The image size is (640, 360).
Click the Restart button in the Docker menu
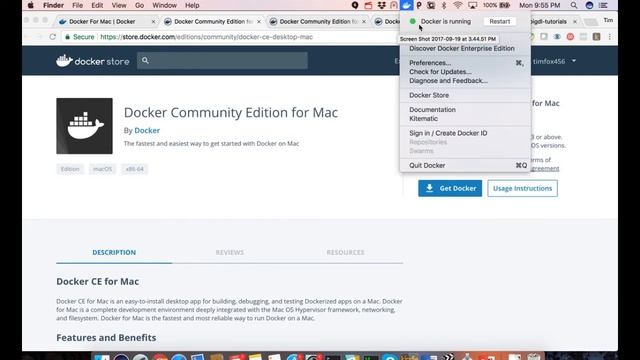click(500, 21)
